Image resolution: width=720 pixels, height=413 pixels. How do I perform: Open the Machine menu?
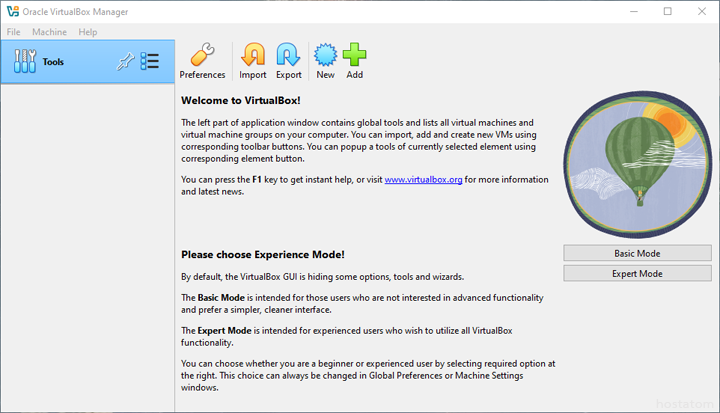49,32
